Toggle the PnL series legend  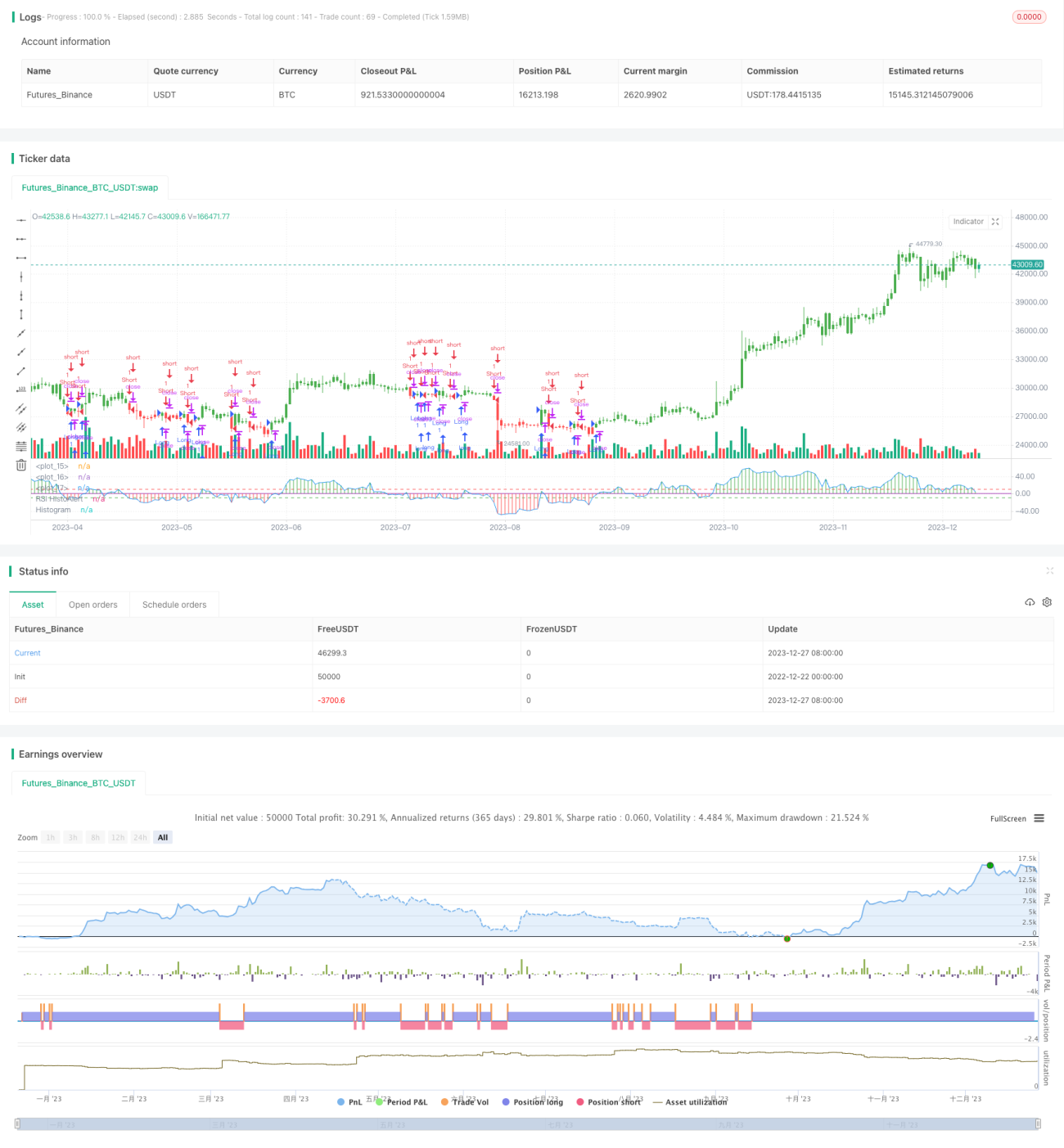[x=349, y=1102]
